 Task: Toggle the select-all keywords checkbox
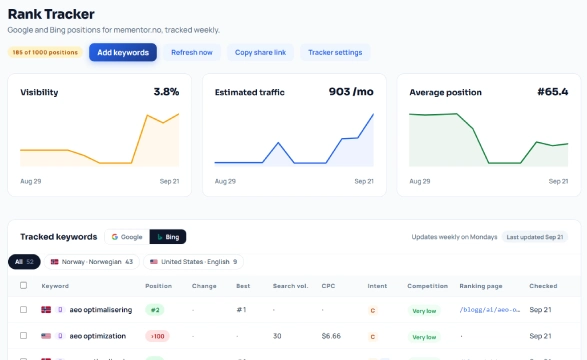point(24,286)
